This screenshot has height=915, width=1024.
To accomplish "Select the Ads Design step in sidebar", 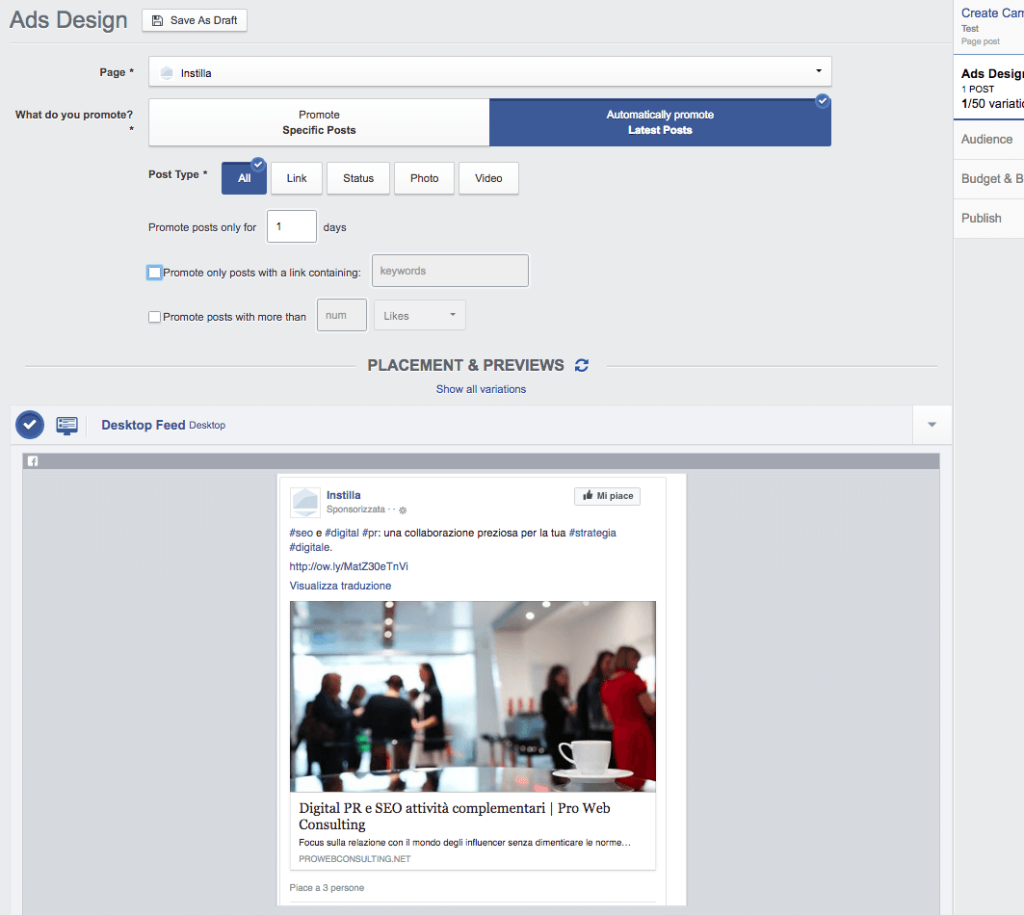I will point(991,88).
